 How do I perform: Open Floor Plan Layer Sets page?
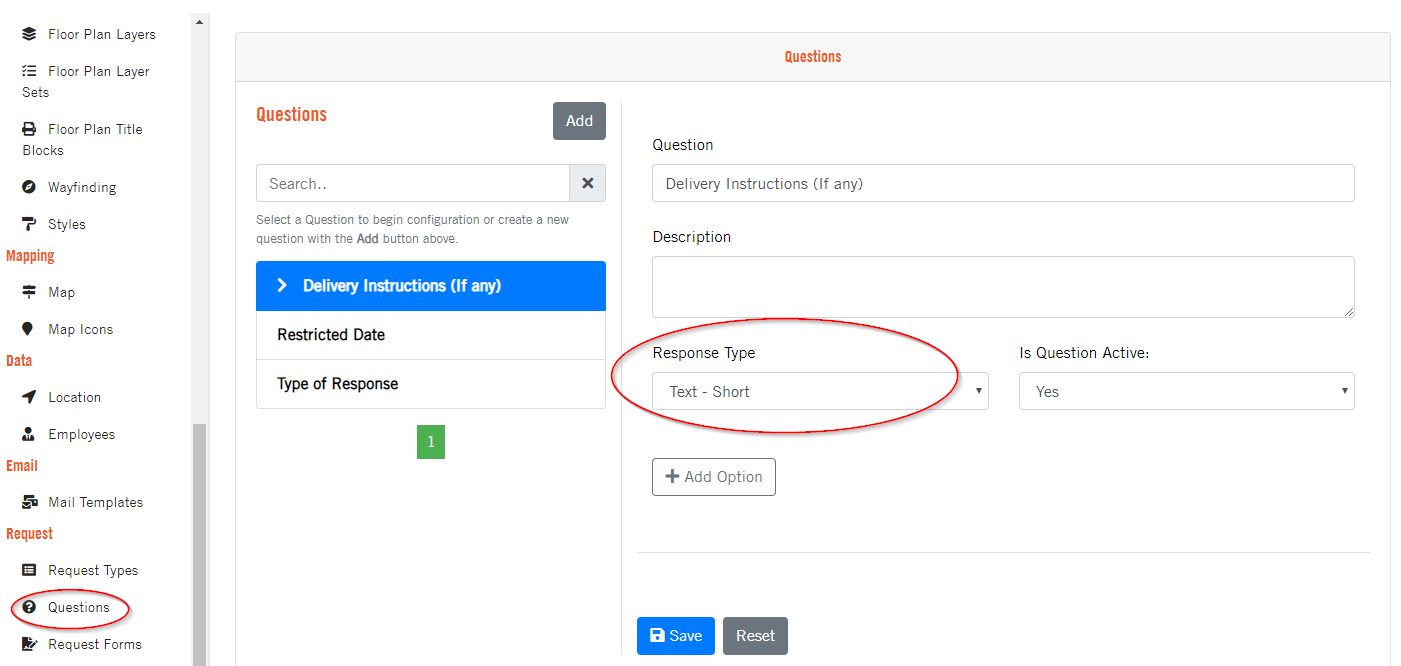tap(86, 81)
